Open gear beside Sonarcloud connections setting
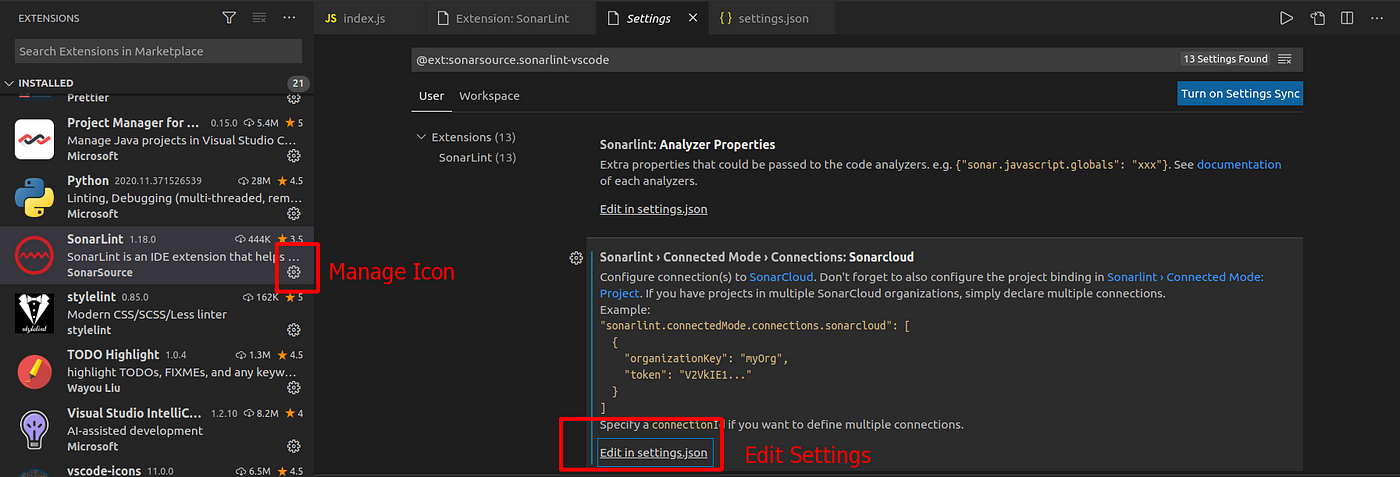The height and width of the screenshot is (477, 1400). 576,258
